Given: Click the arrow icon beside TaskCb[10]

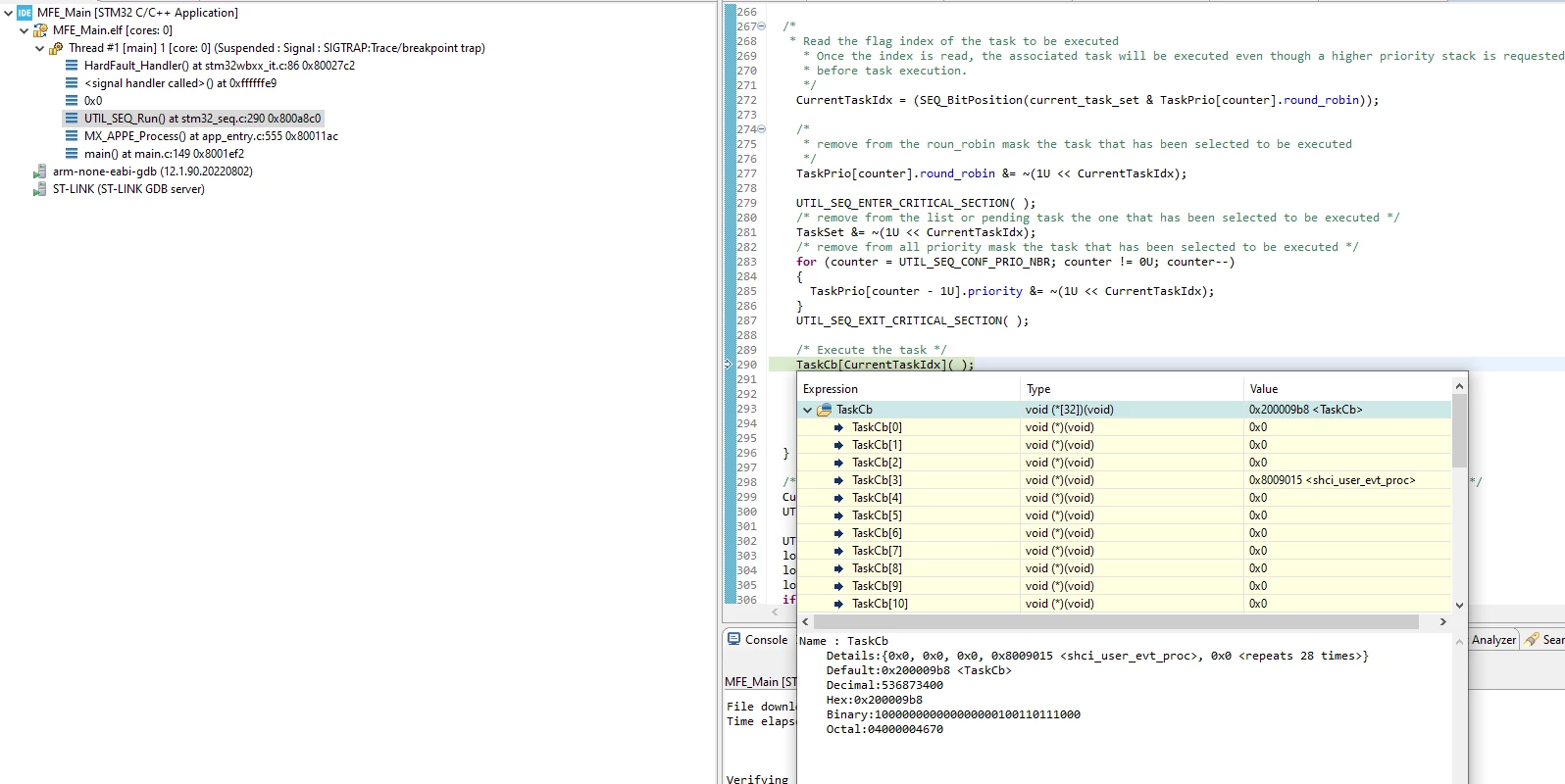Looking at the screenshot, I should coord(838,604).
